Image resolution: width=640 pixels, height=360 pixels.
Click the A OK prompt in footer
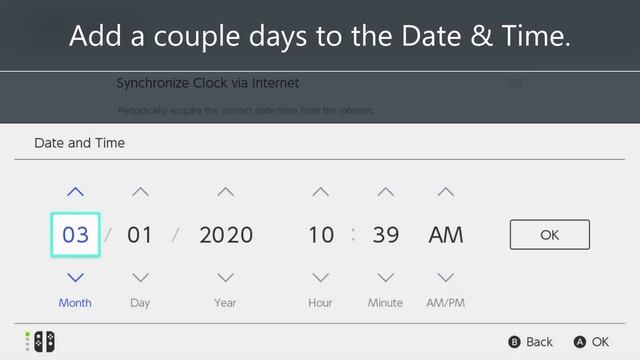pos(591,342)
